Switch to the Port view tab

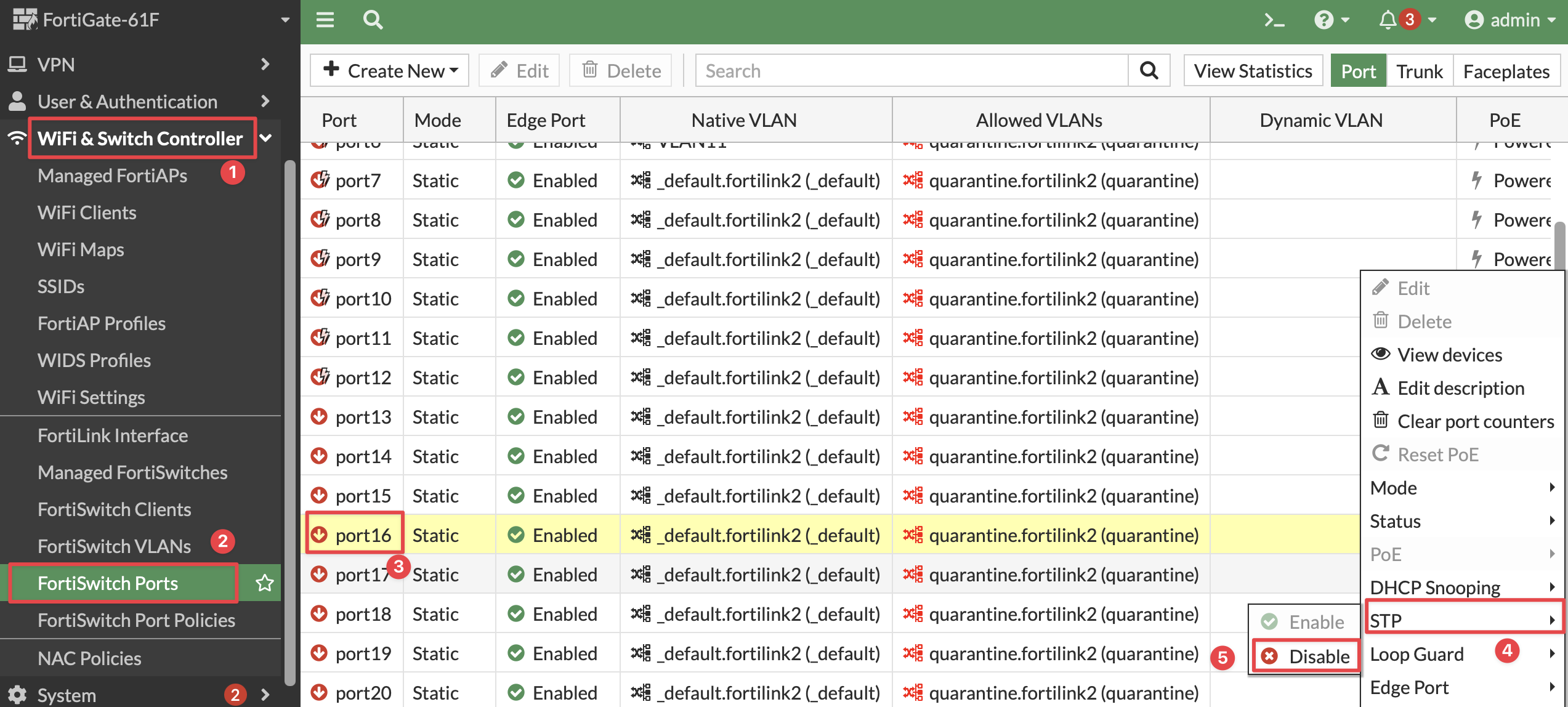coord(1358,71)
